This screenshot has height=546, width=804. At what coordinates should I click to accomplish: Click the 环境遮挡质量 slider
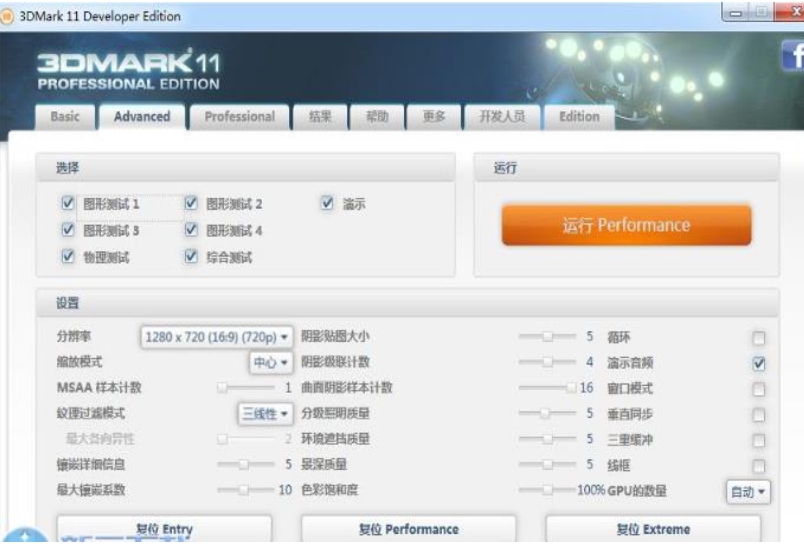tap(547, 439)
